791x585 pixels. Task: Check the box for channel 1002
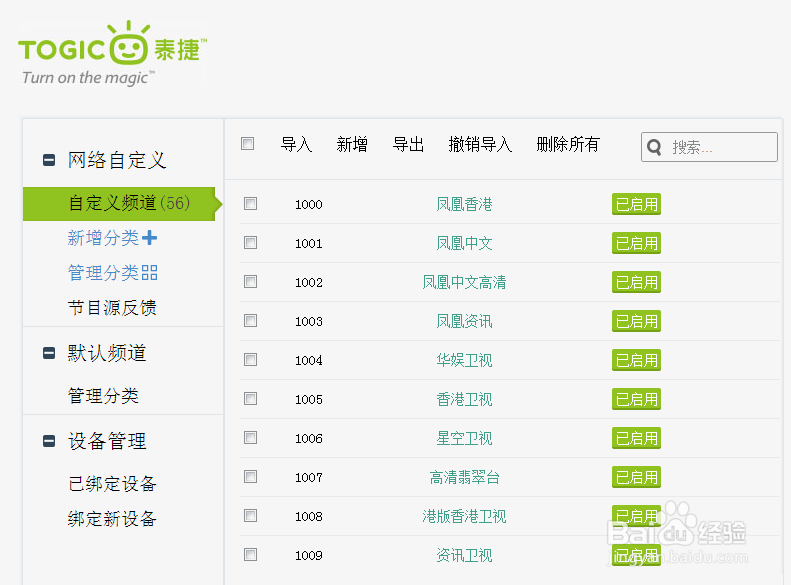coord(250,281)
